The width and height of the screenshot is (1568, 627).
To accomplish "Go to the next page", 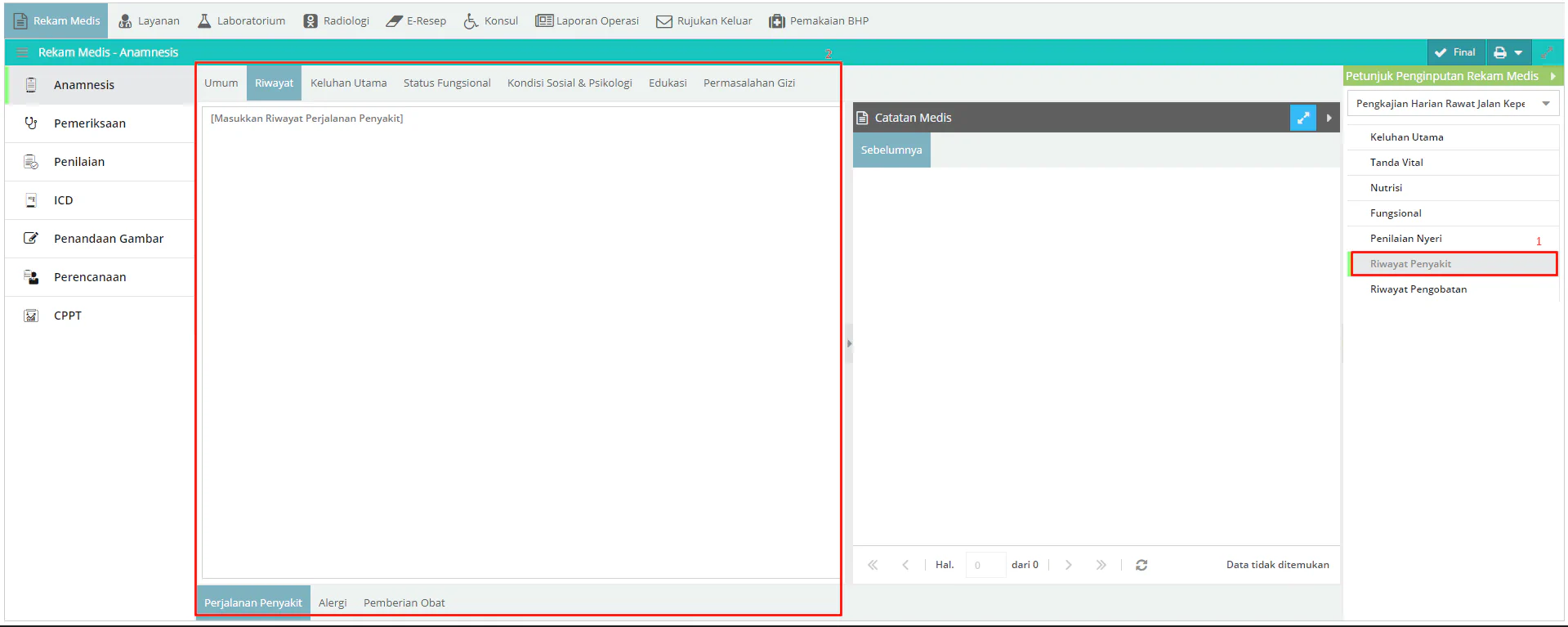I will coord(1068,565).
